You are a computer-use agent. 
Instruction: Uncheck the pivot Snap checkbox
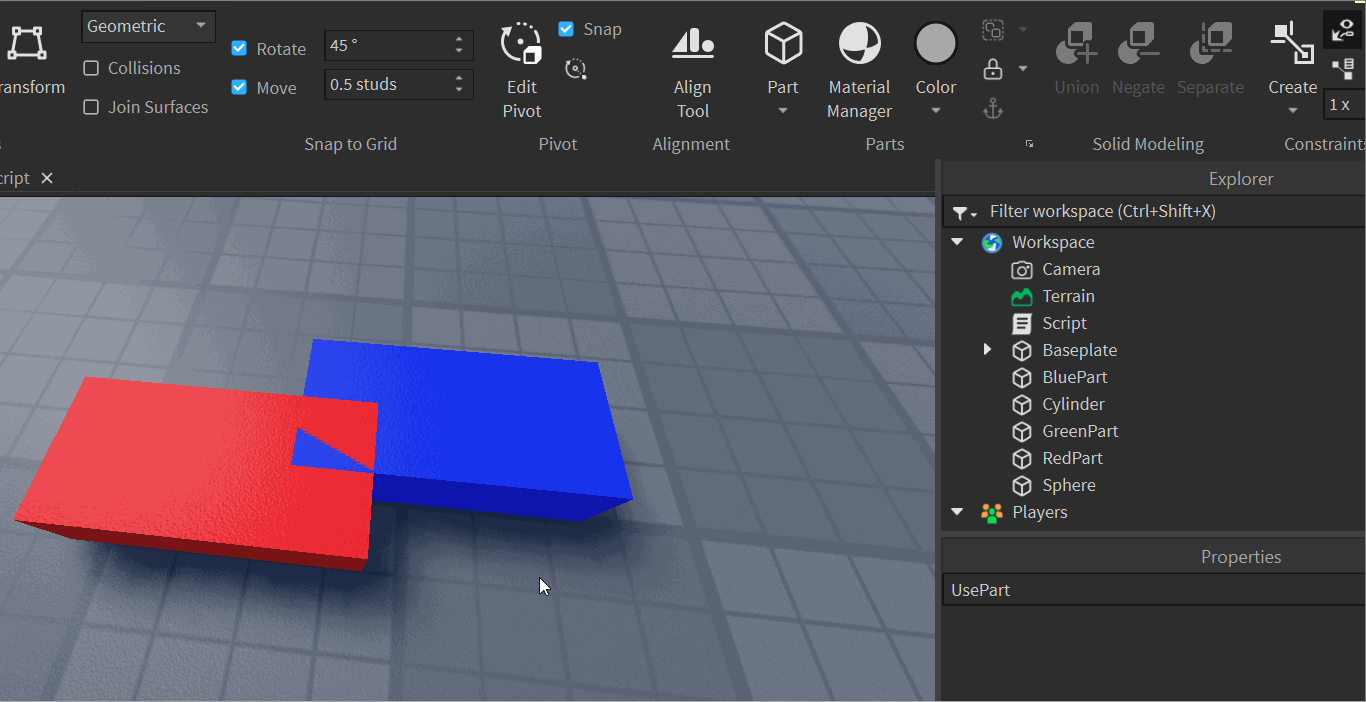(566, 29)
